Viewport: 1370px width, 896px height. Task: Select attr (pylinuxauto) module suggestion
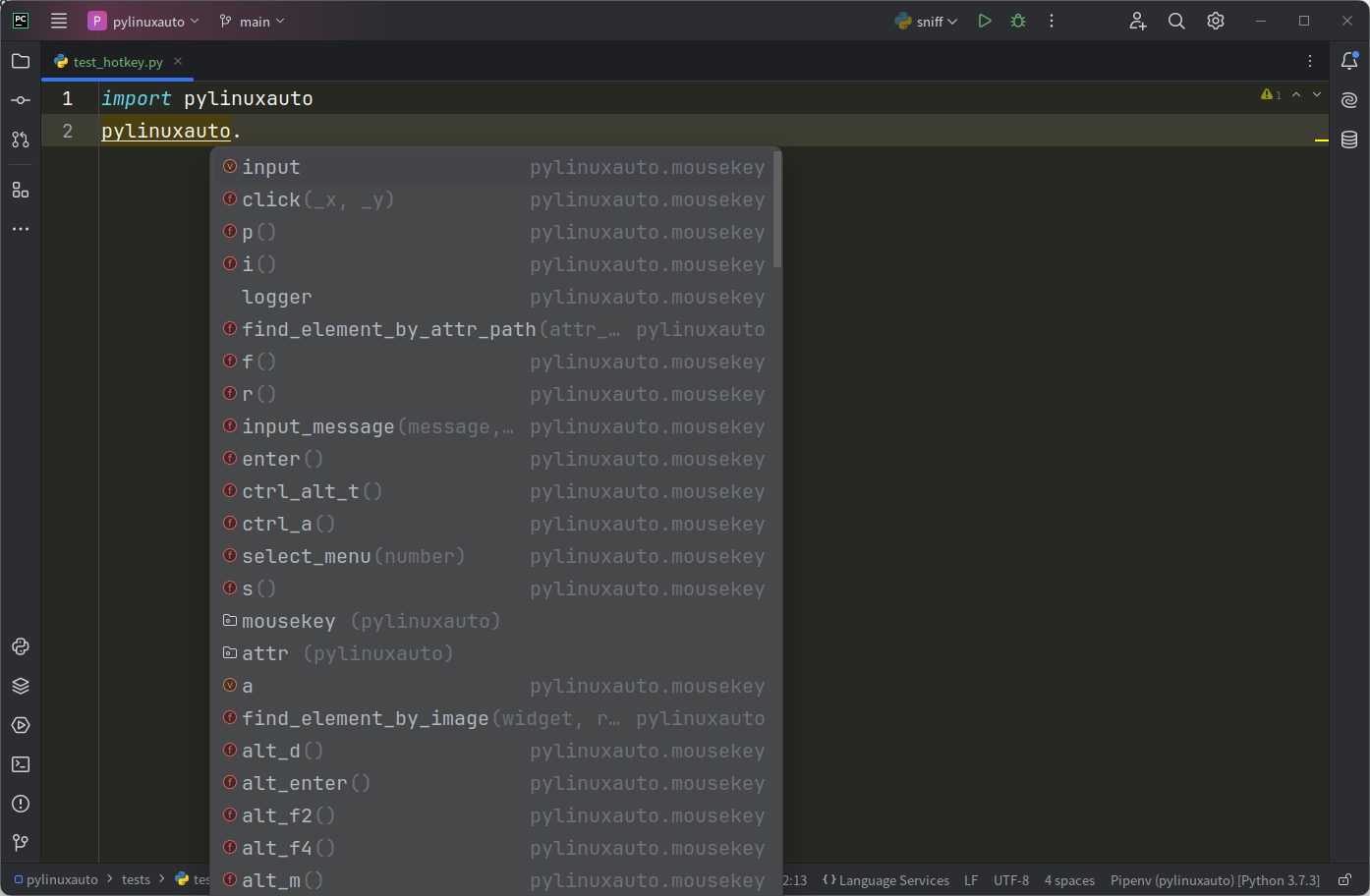tap(493, 653)
